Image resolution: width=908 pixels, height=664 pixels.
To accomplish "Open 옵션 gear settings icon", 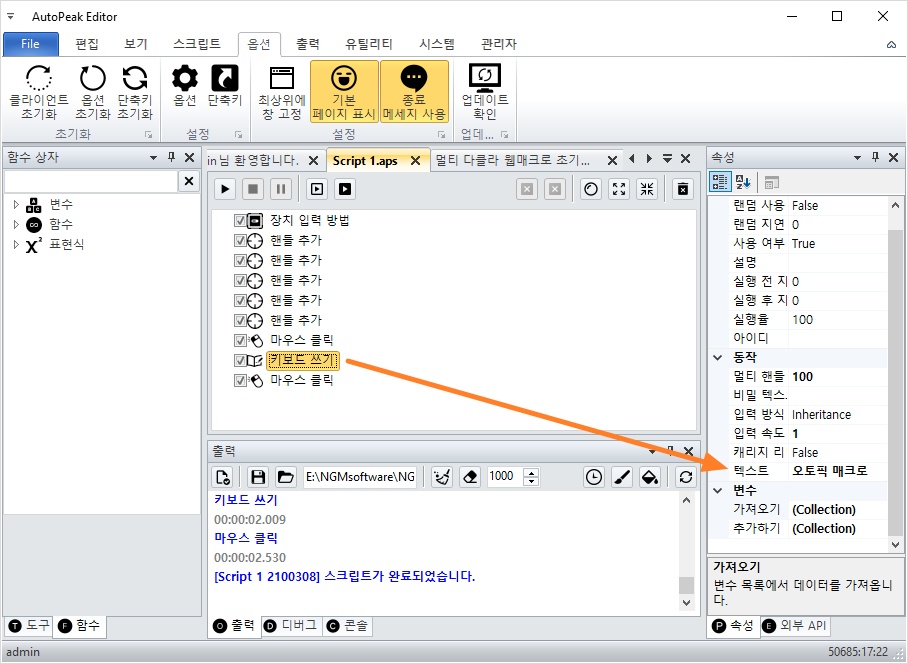I will pyautogui.click(x=185, y=78).
